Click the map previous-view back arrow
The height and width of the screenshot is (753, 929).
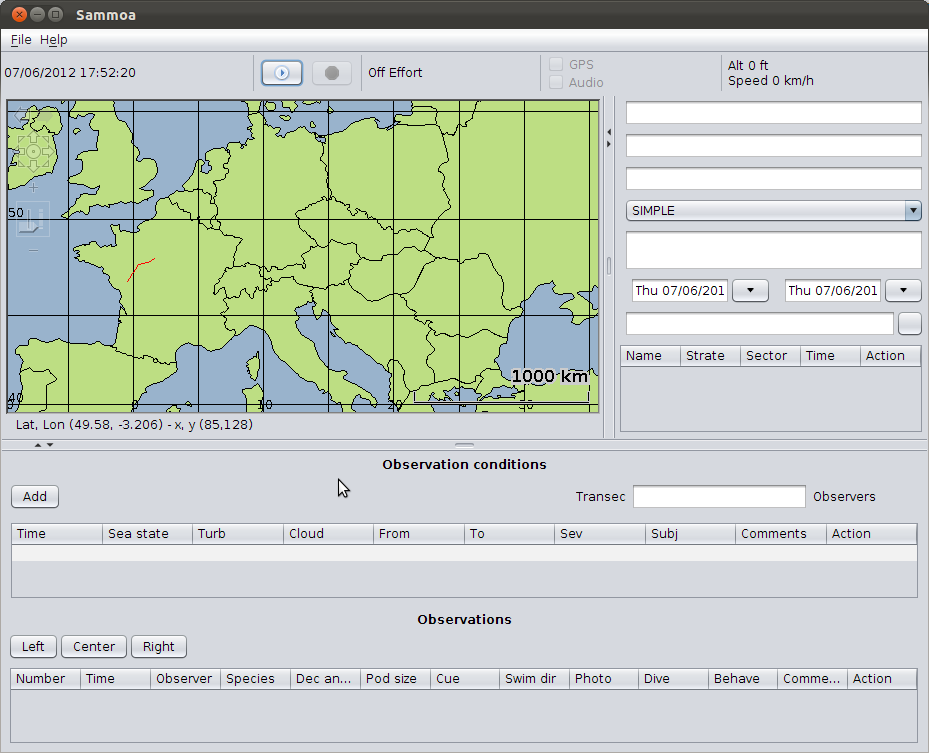(x=22, y=116)
